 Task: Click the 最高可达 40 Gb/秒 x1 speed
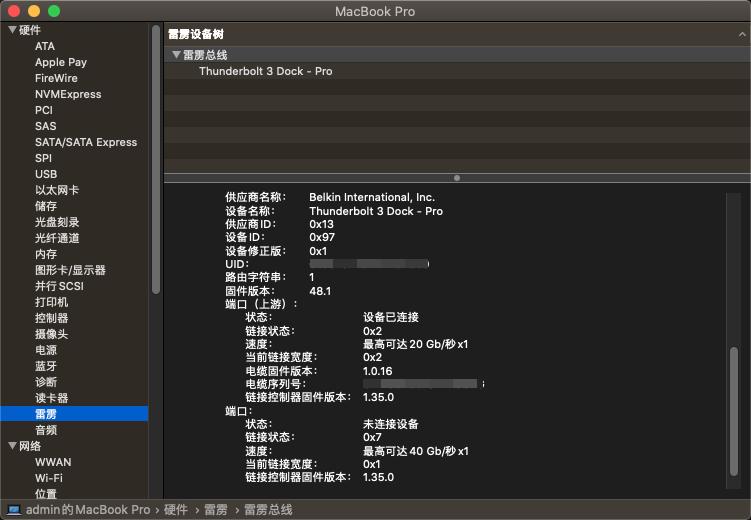[415, 451]
